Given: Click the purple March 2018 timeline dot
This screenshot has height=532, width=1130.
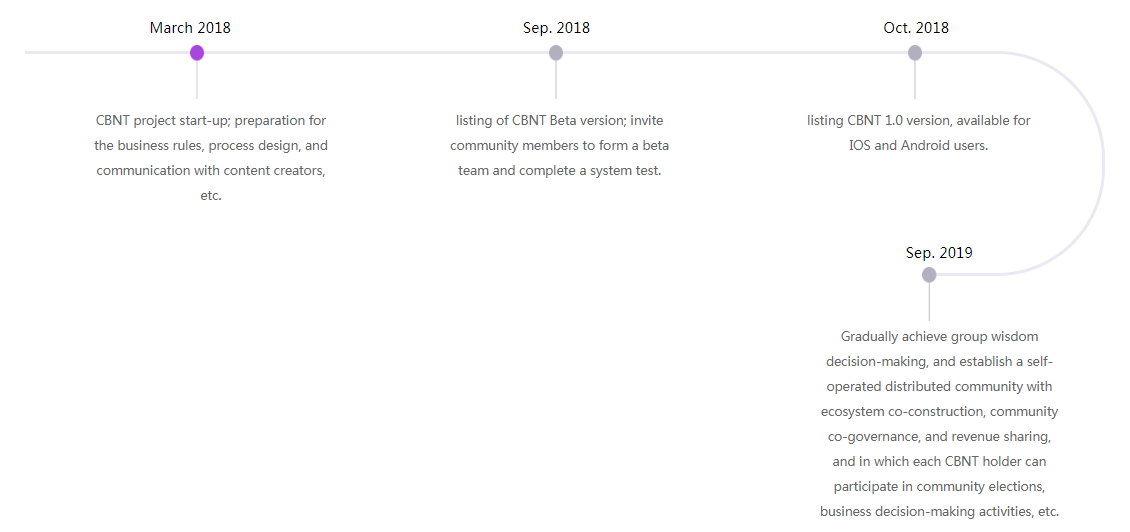Looking at the screenshot, I should [197, 53].
